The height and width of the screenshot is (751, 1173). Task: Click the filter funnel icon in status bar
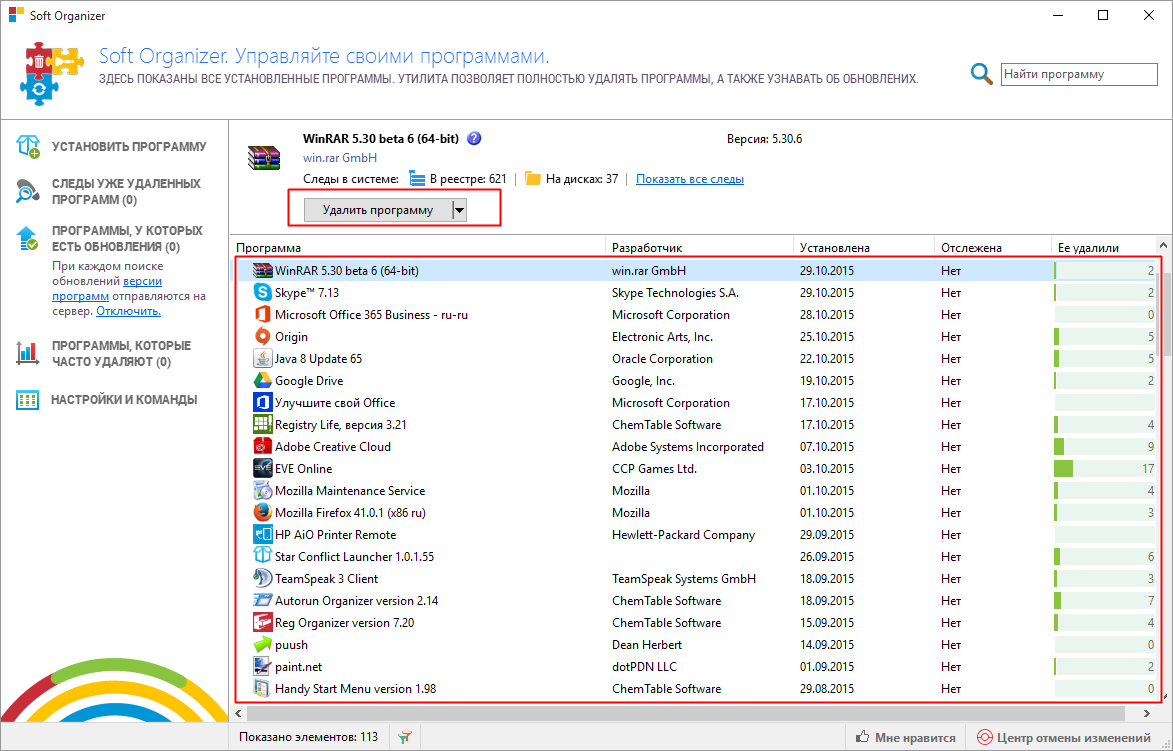coord(405,737)
